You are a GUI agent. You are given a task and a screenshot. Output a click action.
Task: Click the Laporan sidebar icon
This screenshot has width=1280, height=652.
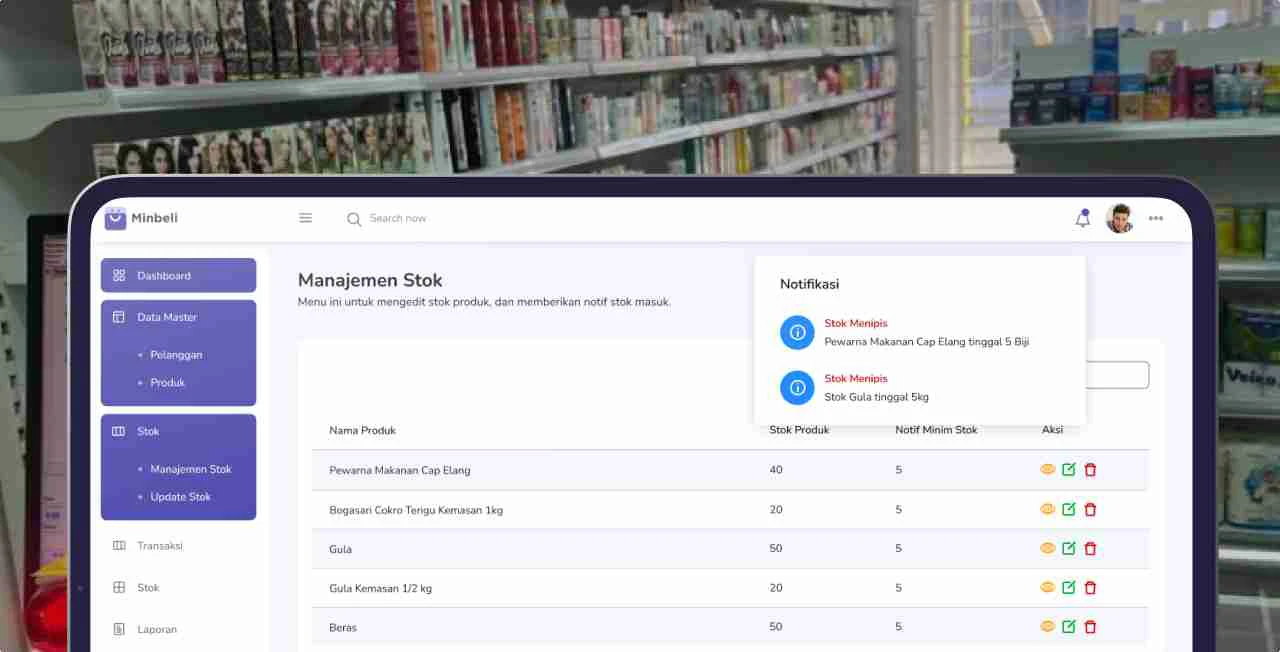(x=119, y=629)
